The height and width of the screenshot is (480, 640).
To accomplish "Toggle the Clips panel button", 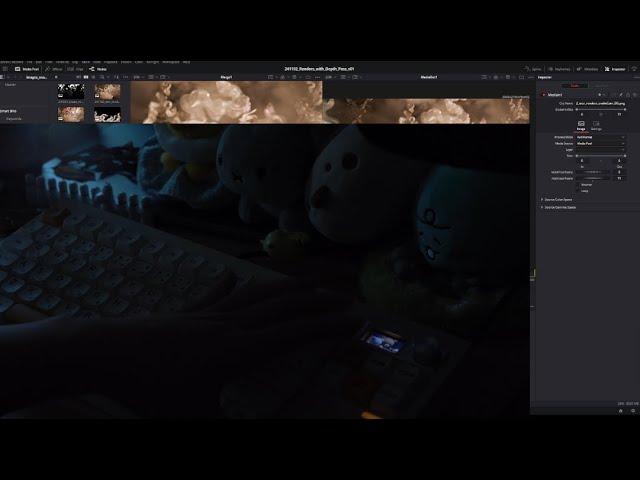I will 76,69.
